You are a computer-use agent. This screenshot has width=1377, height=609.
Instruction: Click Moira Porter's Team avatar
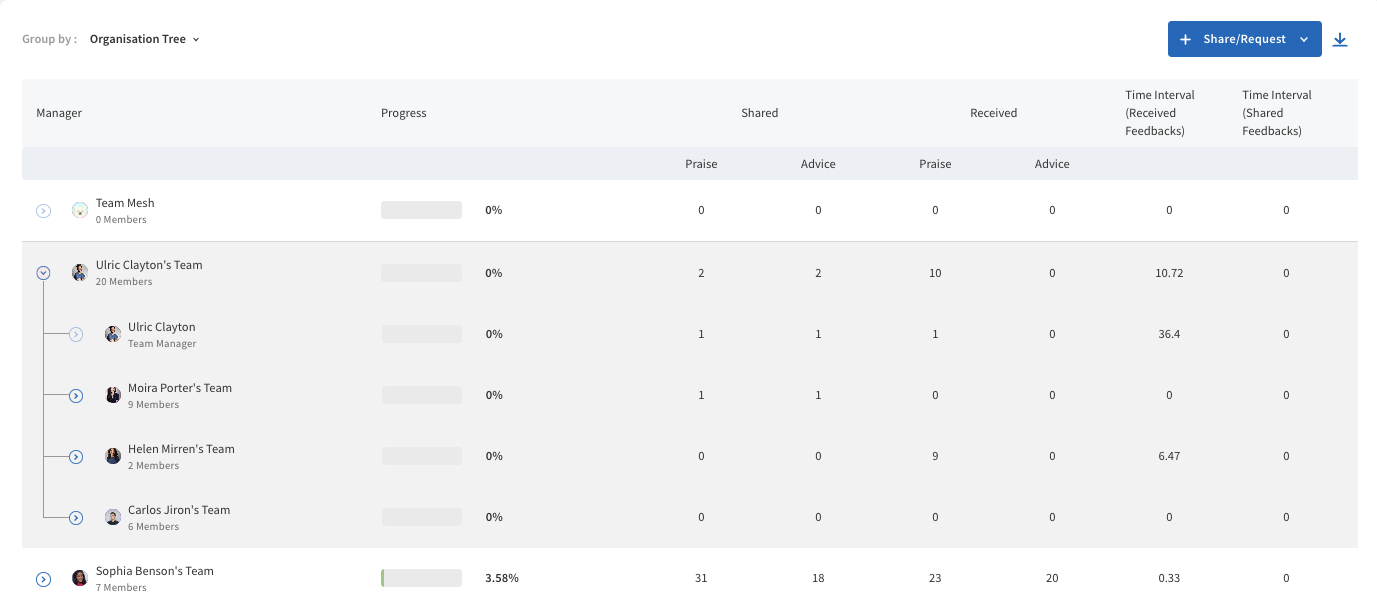pos(113,396)
